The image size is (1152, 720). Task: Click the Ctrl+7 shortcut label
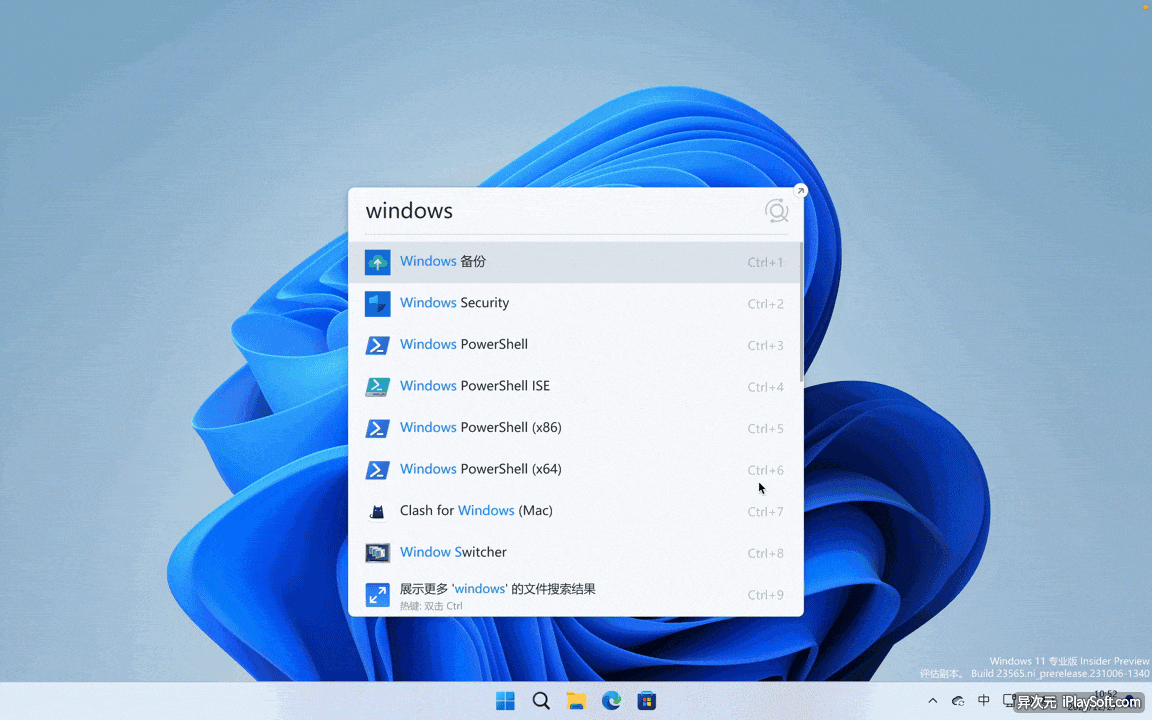[766, 511]
